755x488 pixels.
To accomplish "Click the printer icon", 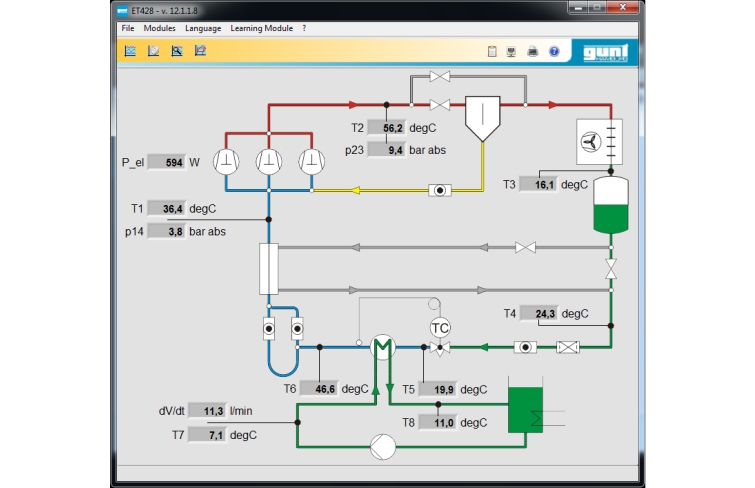I will [x=533, y=51].
